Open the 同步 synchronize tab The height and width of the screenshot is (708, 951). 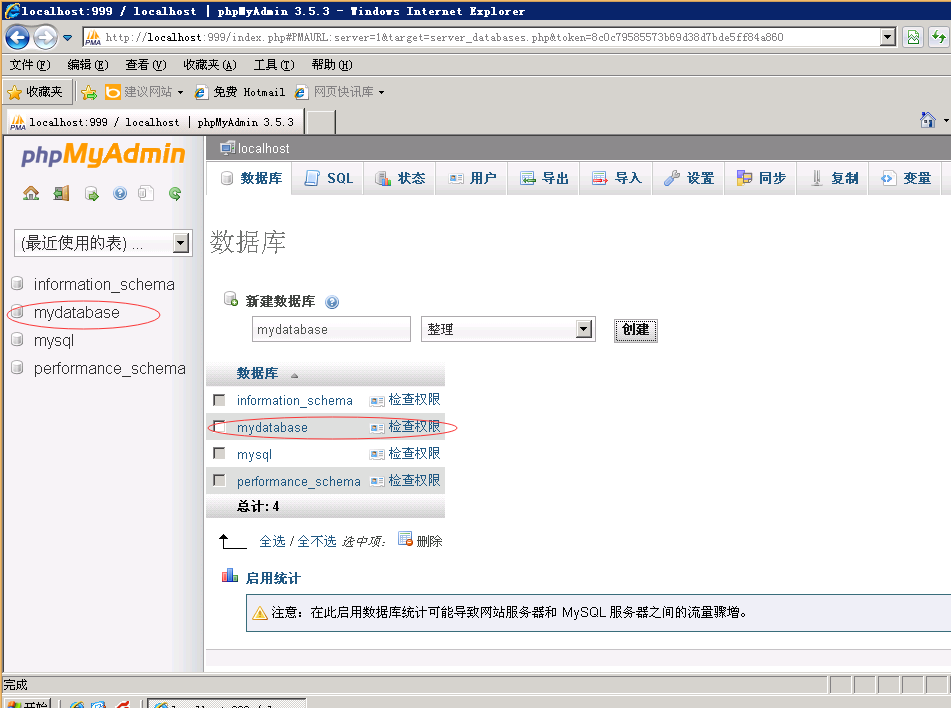pos(761,178)
